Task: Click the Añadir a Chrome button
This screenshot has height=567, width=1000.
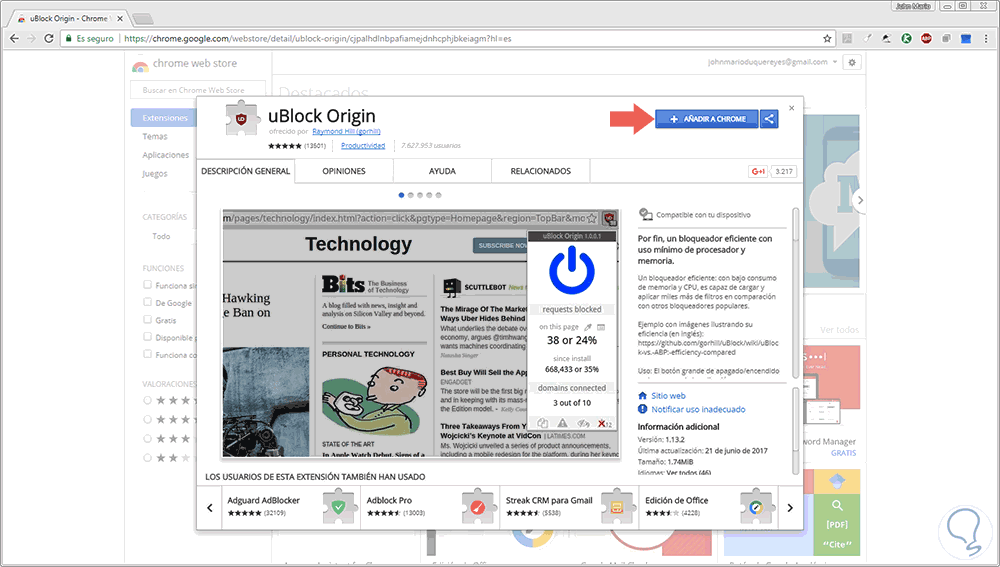Action: 707,119
